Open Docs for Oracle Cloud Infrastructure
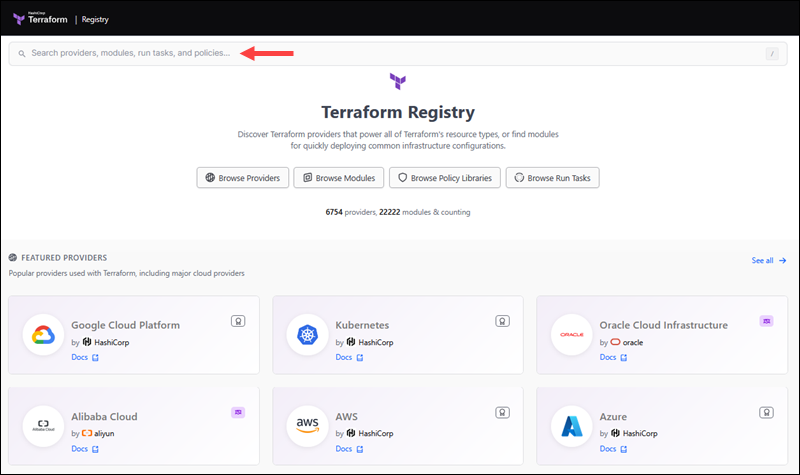 click(613, 357)
